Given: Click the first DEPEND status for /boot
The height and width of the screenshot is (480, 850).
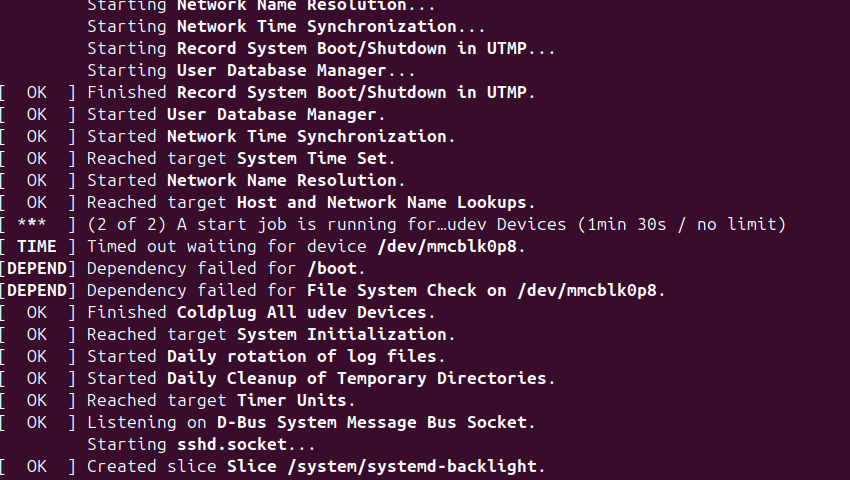Looking at the screenshot, I should coord(37,268).
